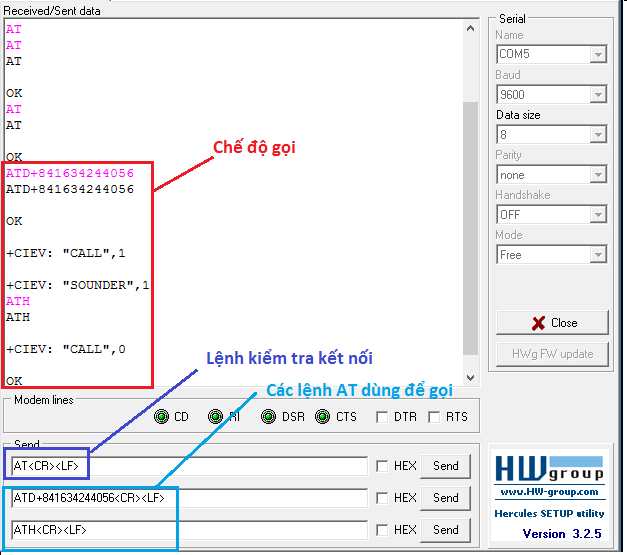Open the www.HW-group.com link
This screenshot has width=627, height=555.
click(x=549, y=492)
